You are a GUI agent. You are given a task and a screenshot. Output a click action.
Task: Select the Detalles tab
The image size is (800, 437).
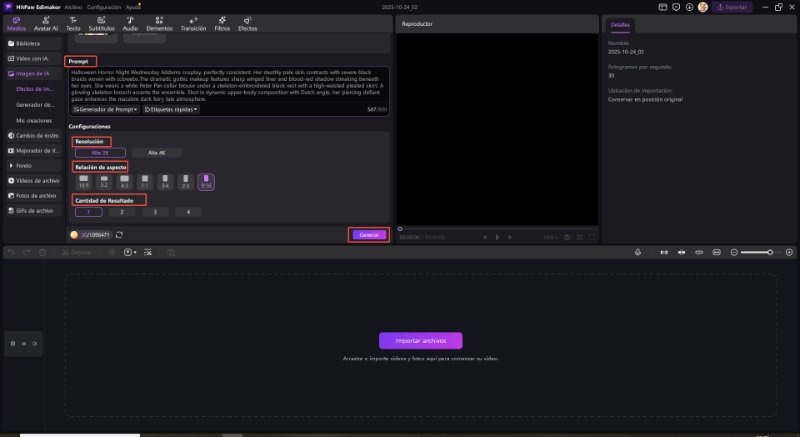pyautogui.click(x=620, y=25)
